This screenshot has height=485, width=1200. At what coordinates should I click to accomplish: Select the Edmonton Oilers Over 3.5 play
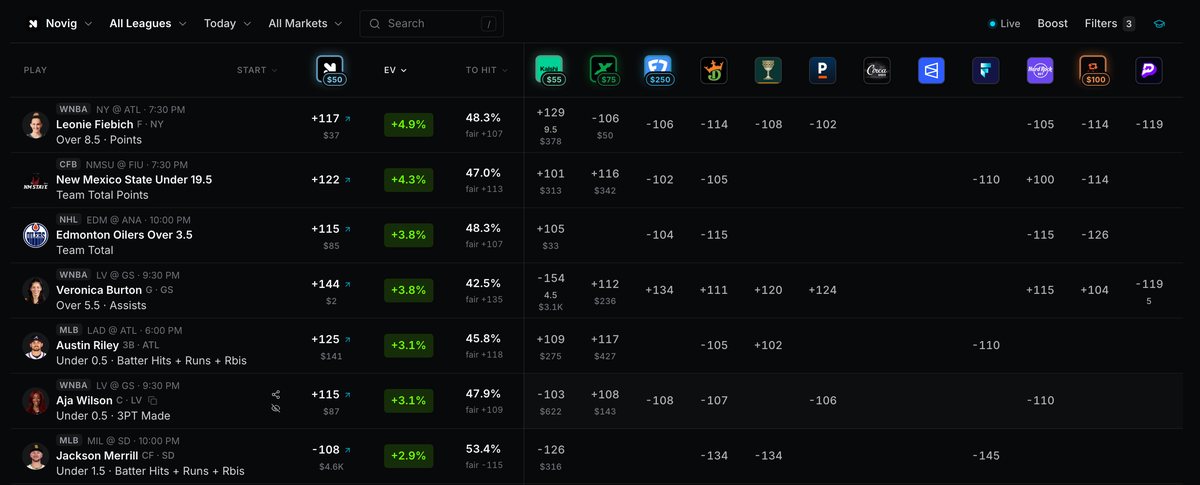[124, 235]
